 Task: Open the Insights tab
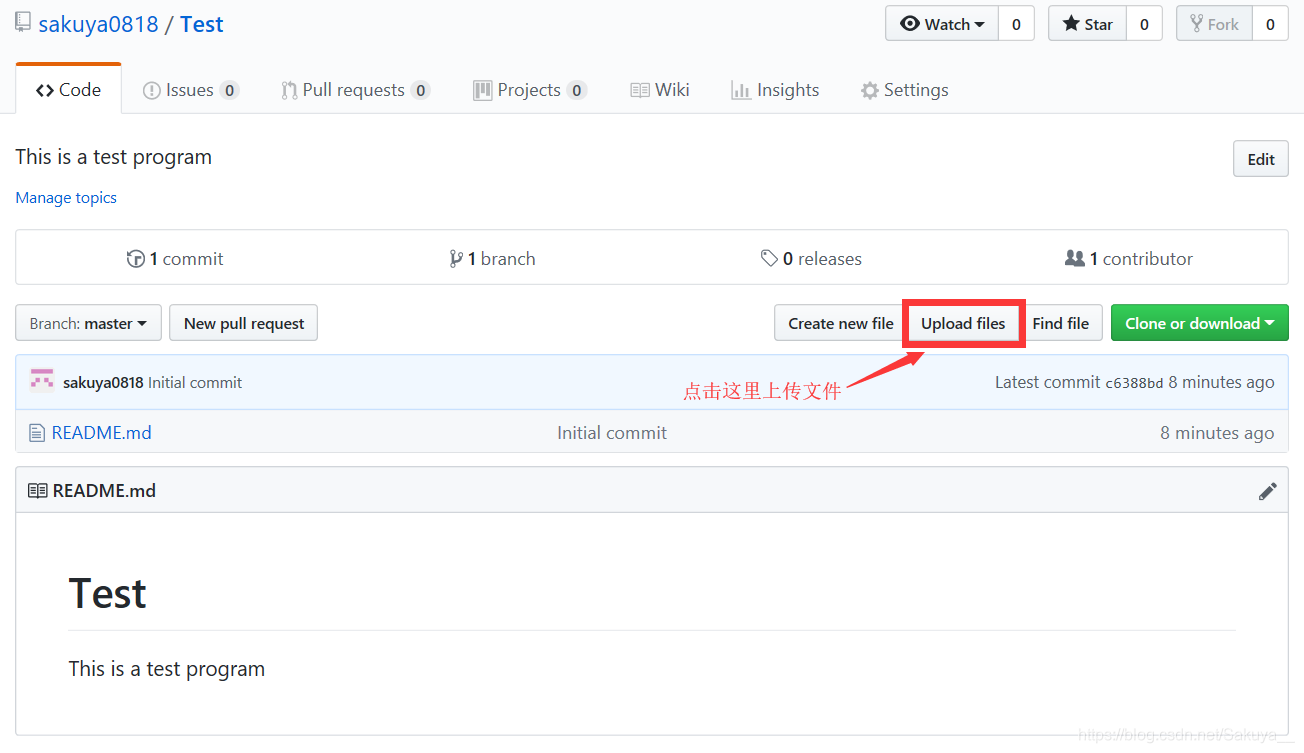click(x=775, y=90)
